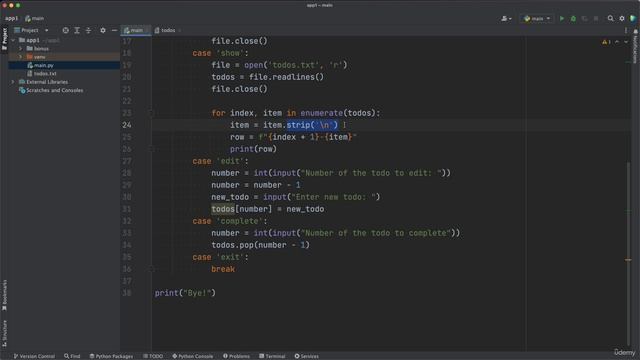Click the enumerate function call
Viewport: 640px width, 360px height.
pyautogui.click(x=322, y=113)
